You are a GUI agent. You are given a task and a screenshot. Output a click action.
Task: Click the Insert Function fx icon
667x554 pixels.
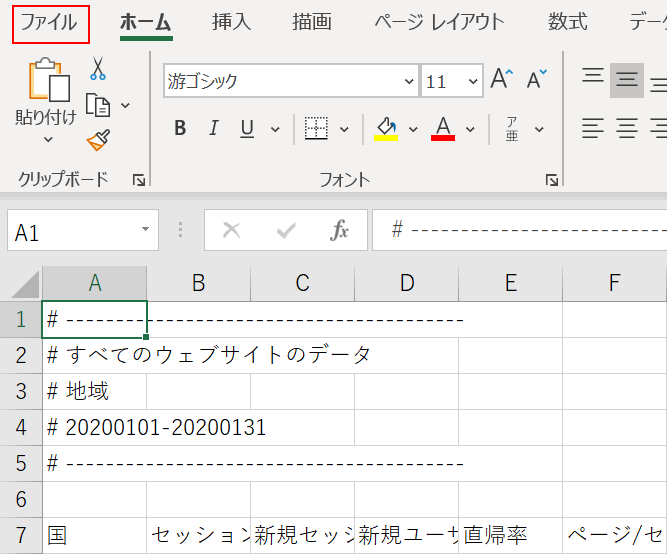point(340,231)
